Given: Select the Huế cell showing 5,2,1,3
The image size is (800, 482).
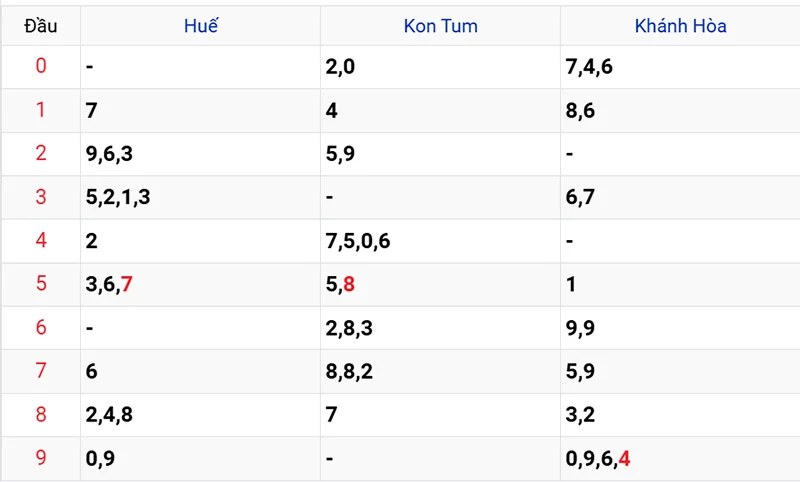Looking at the screenshot, I should (118, 197).
